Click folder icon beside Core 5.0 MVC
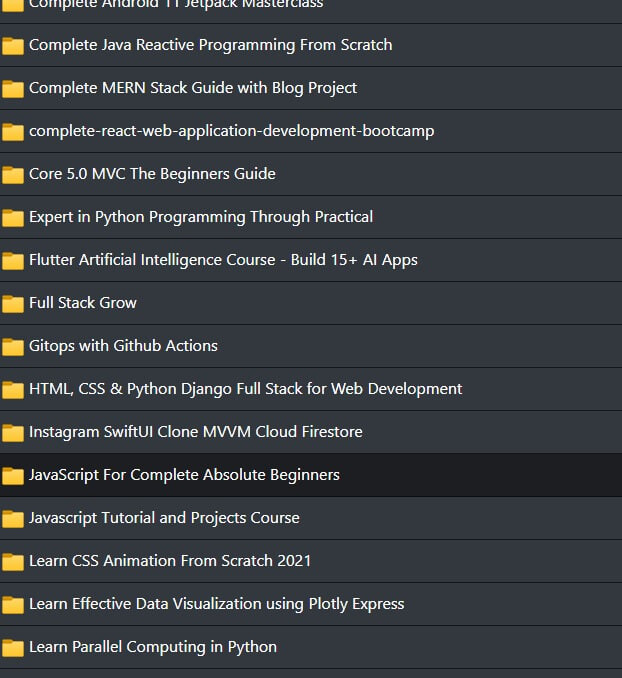Screen dimensions: 622x678 click(13, 174)
